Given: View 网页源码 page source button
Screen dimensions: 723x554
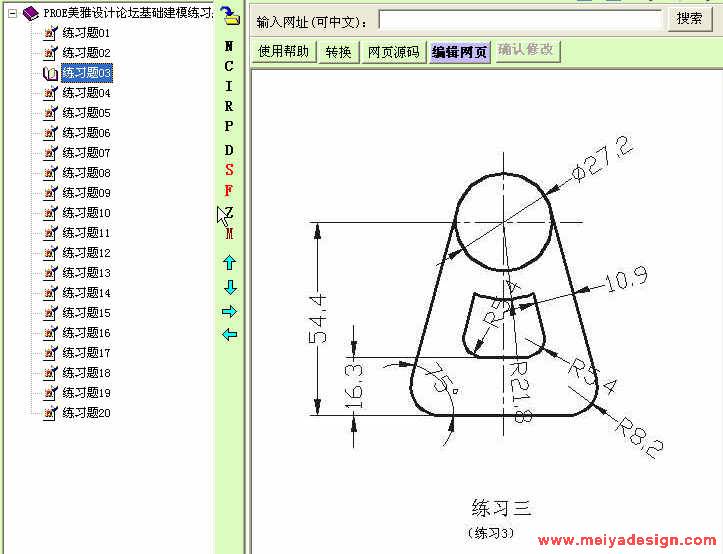Looking at the screenshot, I should [x=393, y=52].
